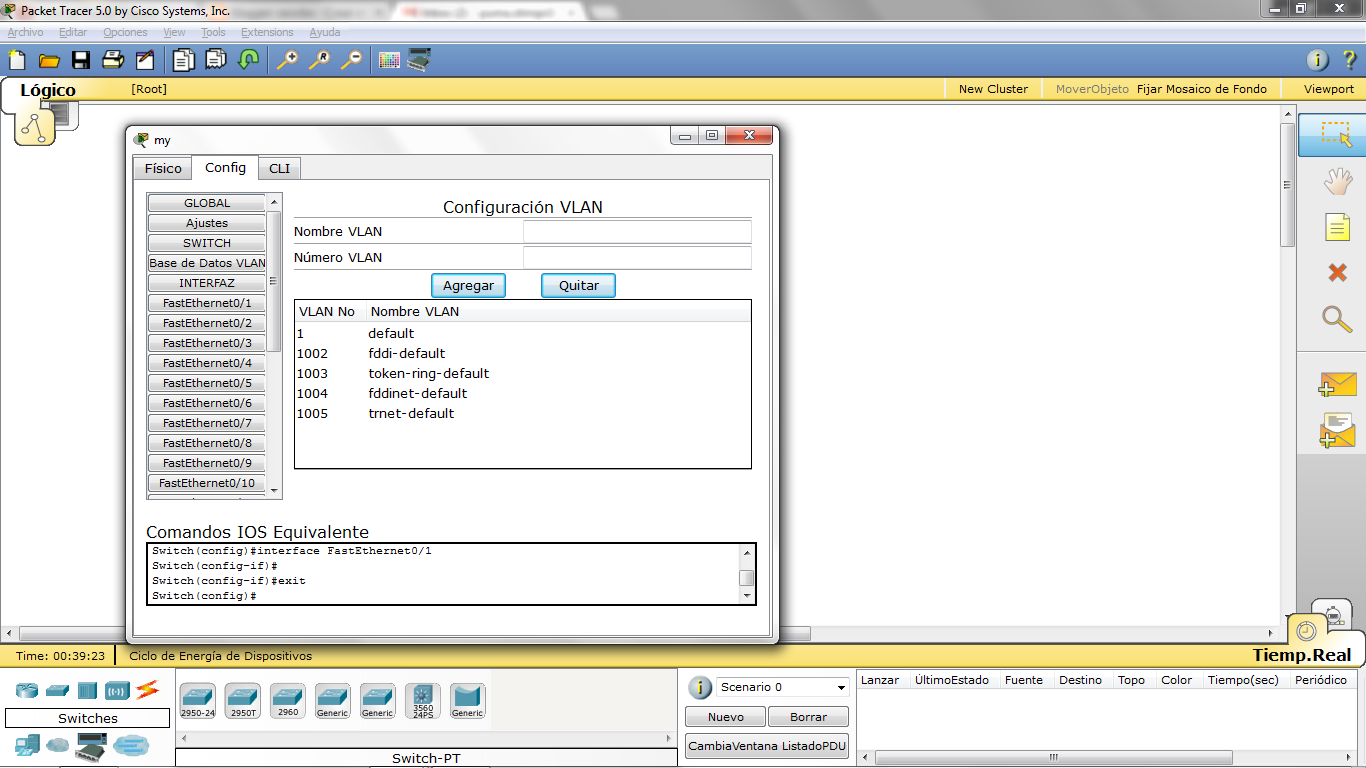Open the Editar menu
This screenshot has width=1366, height=768.
click(x=73, y=32)
